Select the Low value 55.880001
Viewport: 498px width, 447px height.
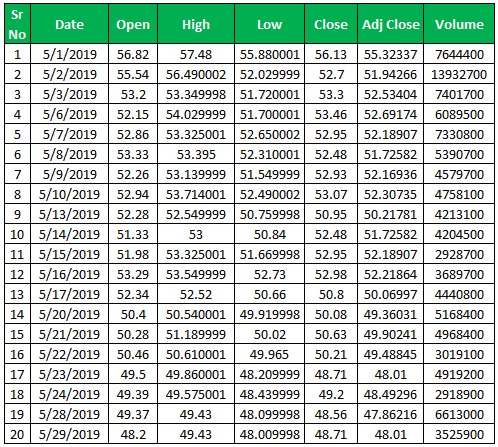(x=269, y=54)
